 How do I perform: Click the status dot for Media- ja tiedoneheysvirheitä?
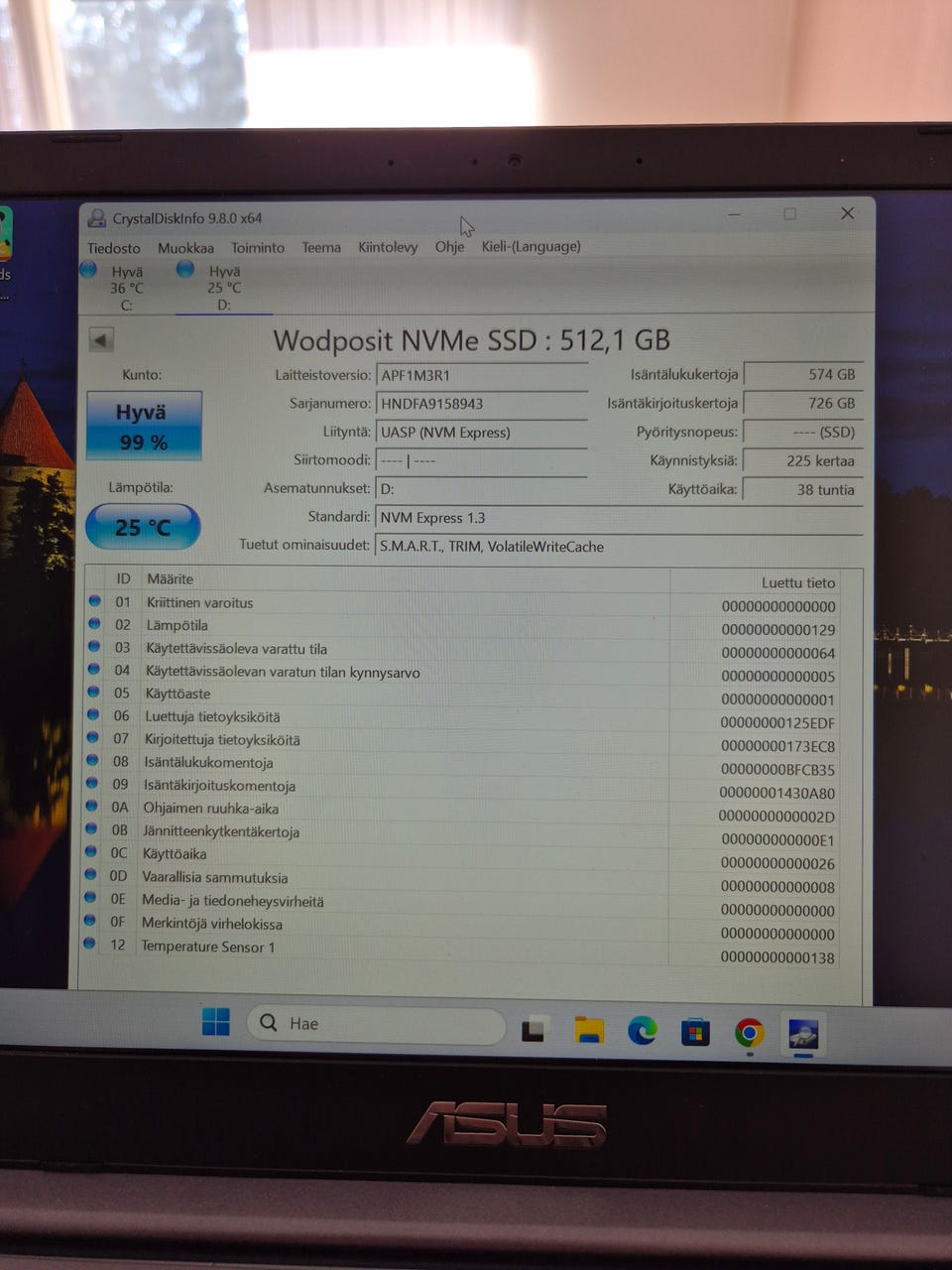[x=90, y=898]
